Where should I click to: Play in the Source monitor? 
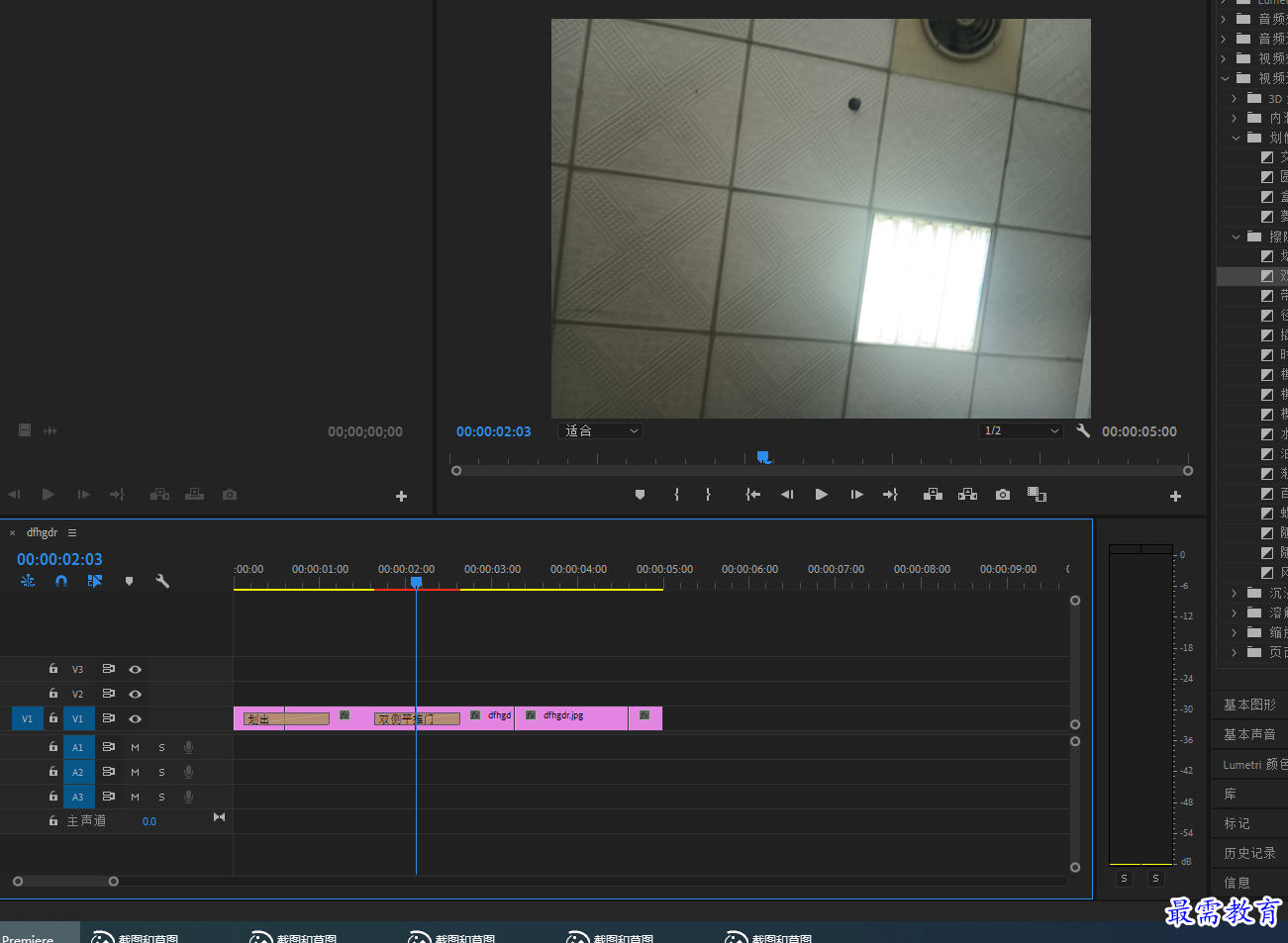(49, 494)
